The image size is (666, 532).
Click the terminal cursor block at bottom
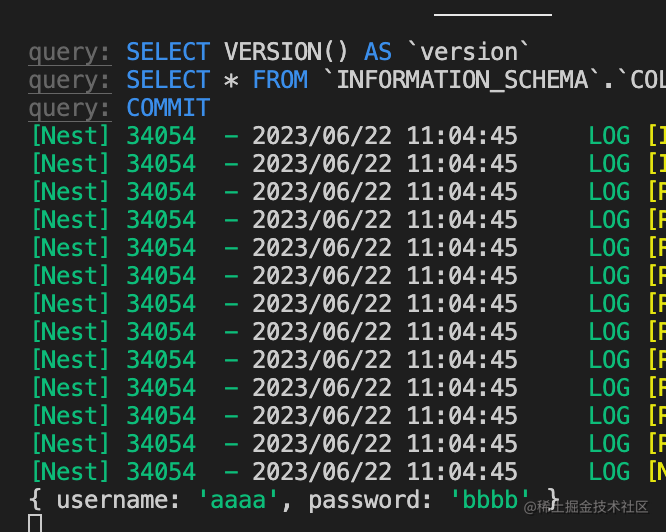[x=35, y=523]
